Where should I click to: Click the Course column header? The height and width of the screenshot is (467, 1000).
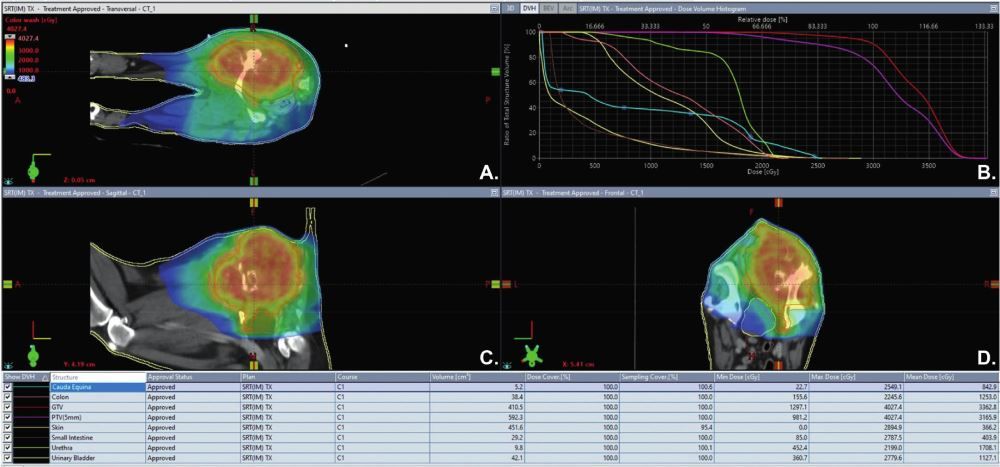pos(382,377)
